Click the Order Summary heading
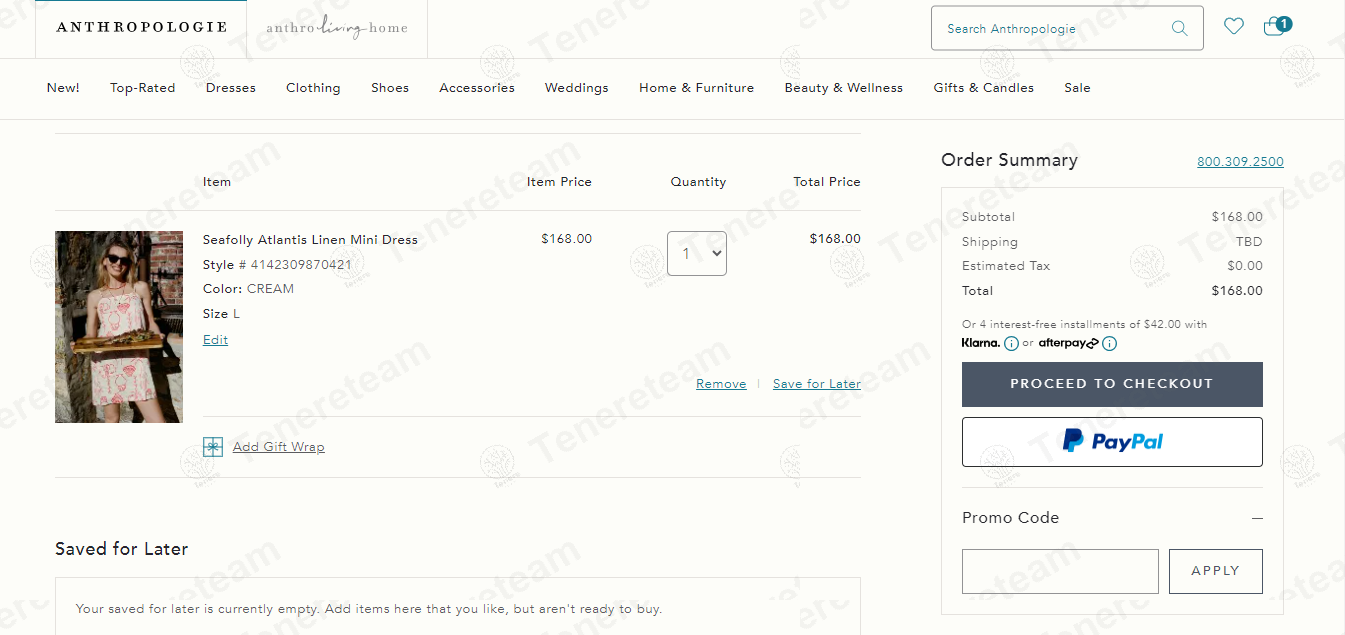The width and height of the screenshot is (1345, 635). pyautogui.click(x=1010, y=160)
